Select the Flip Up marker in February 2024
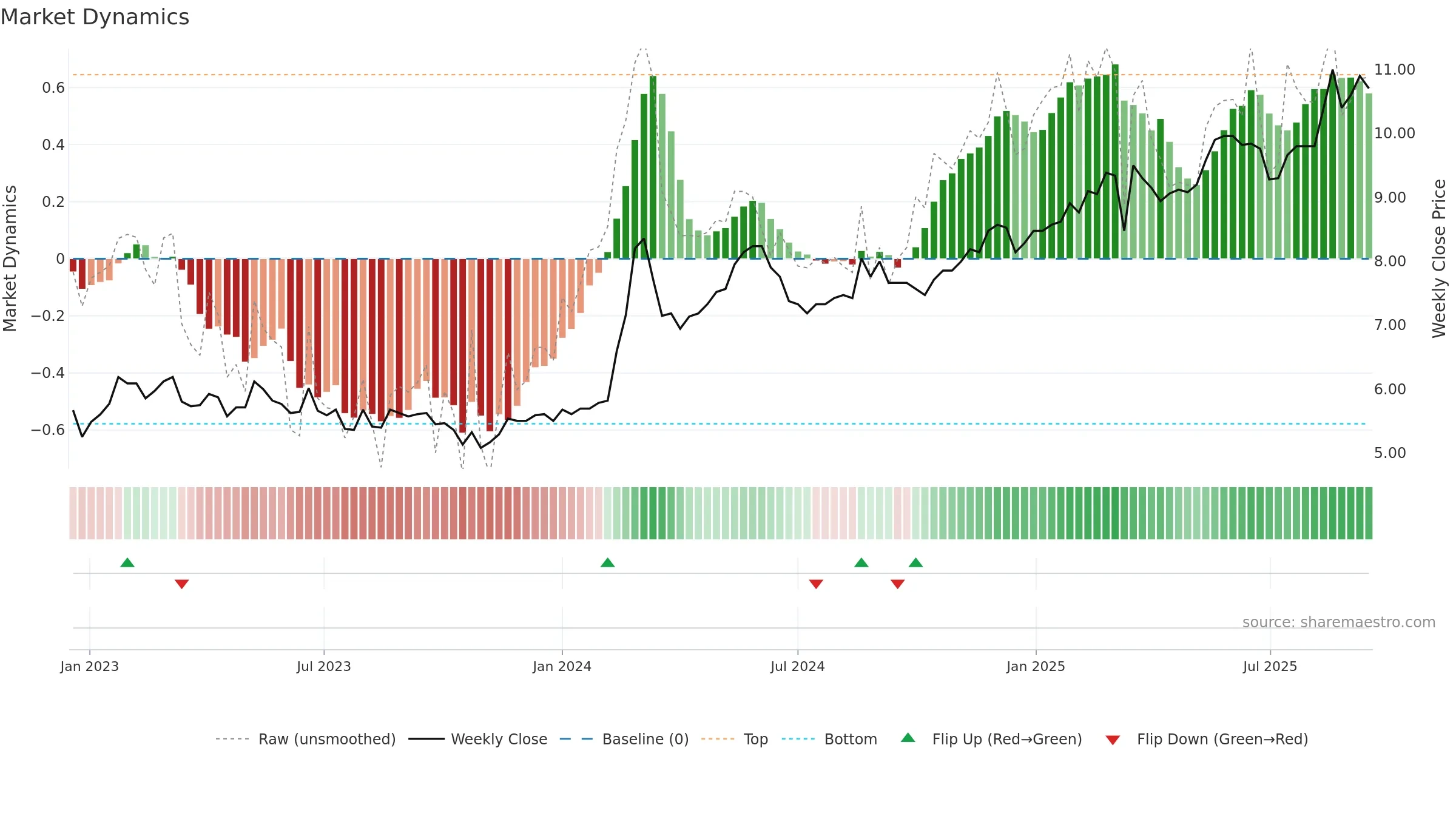This screenshot has width=1456, height=819. pyautogui.click(x=607, y=563)
